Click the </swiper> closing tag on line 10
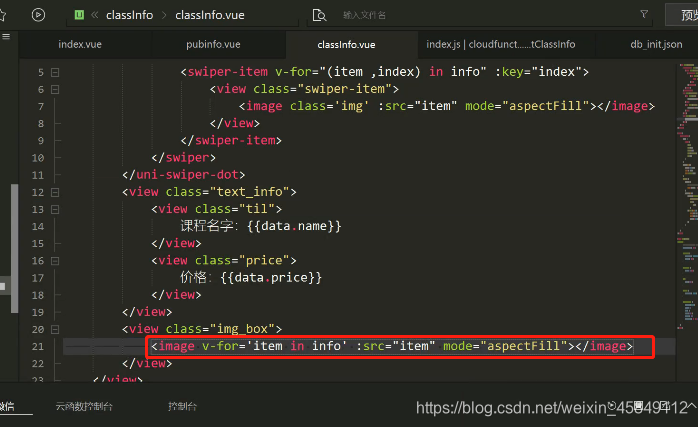This screenshot has width=698, height=427. pyautogui.click(x=183, y=158)
